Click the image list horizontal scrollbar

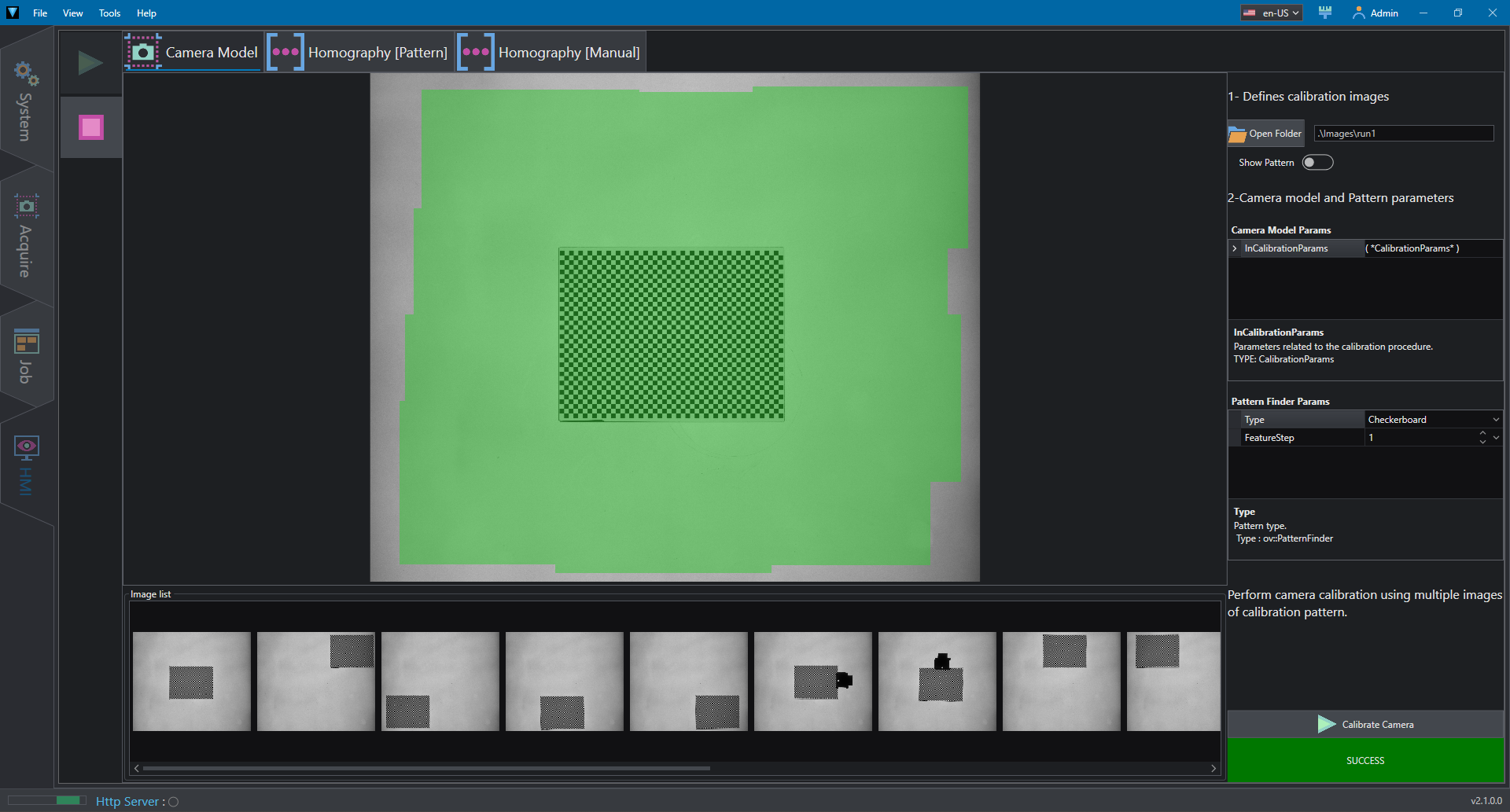pos(426,769)
